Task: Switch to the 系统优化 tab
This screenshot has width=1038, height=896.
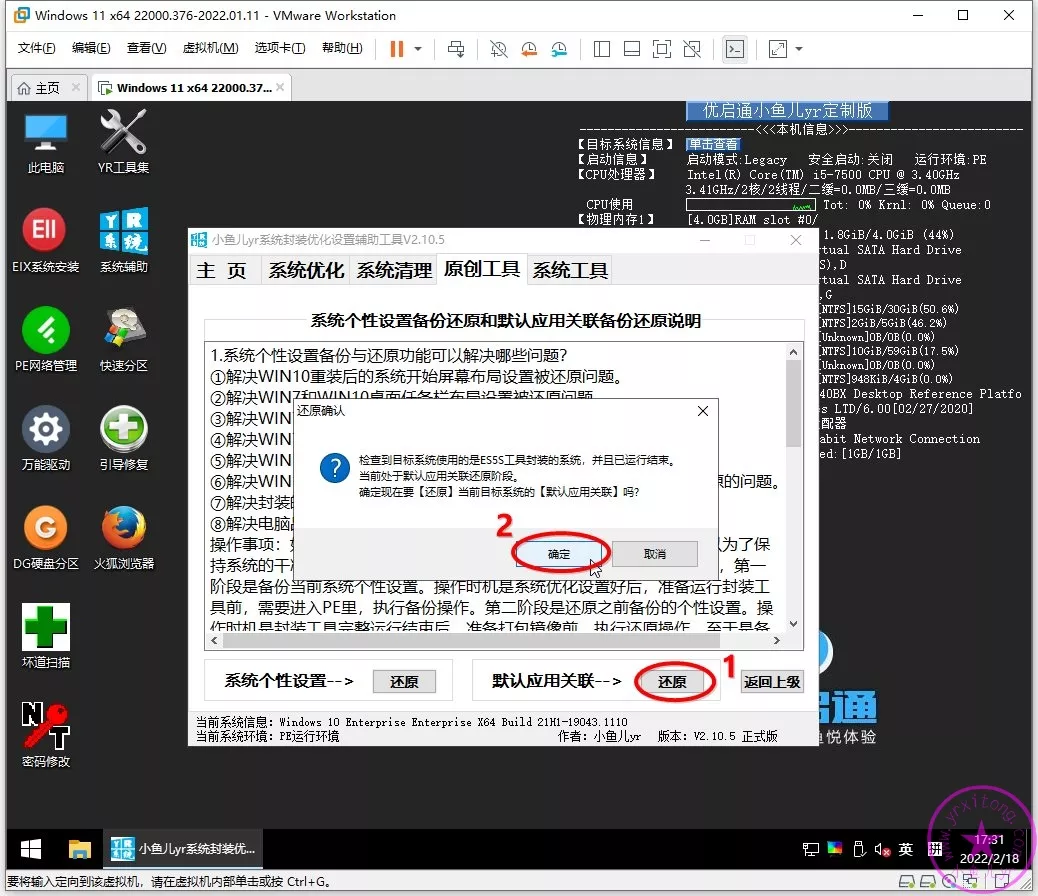Action: [306, 270]
